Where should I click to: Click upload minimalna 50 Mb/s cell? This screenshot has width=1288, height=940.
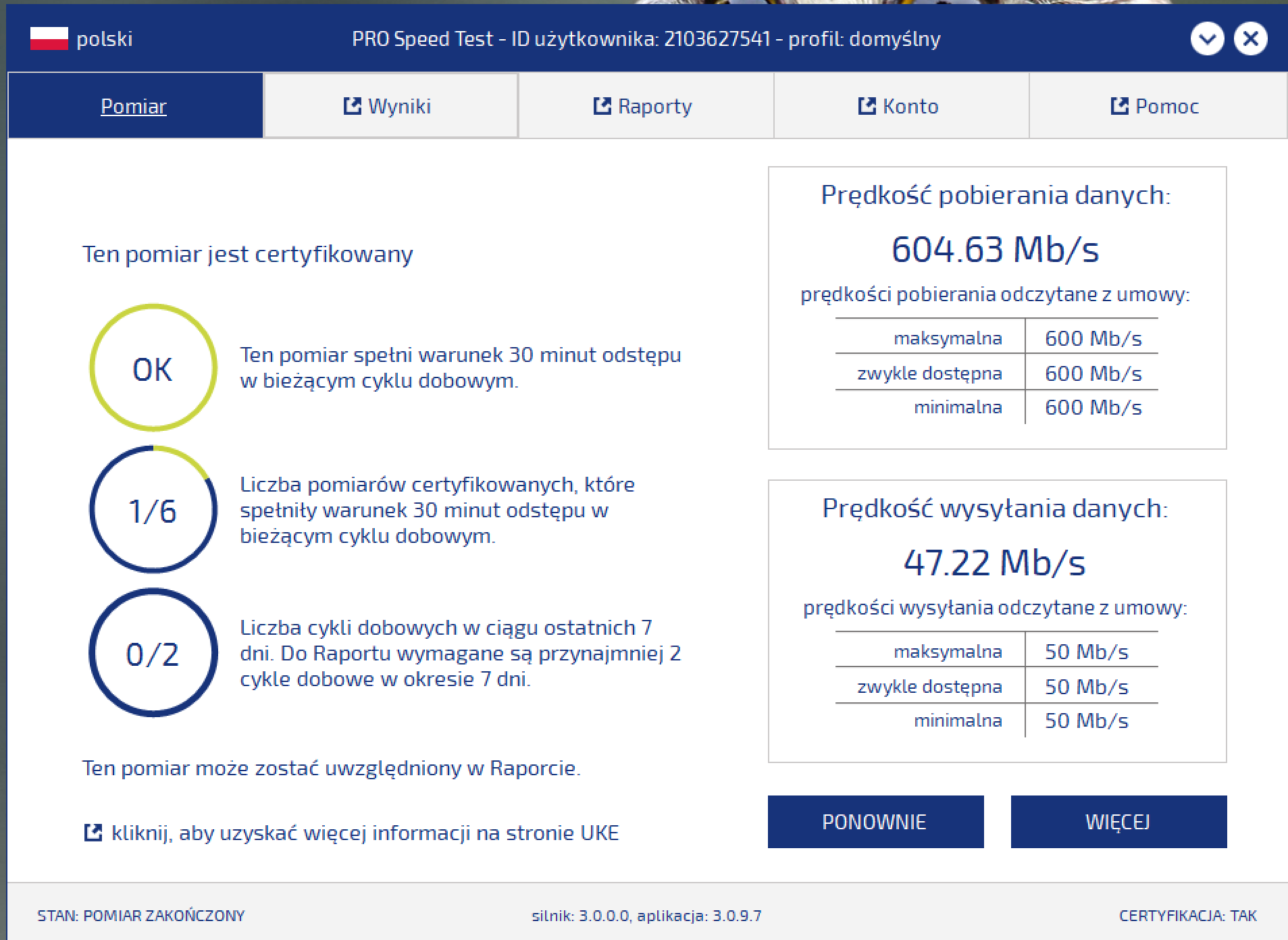pyautogui.click(x=1087, y=721)
